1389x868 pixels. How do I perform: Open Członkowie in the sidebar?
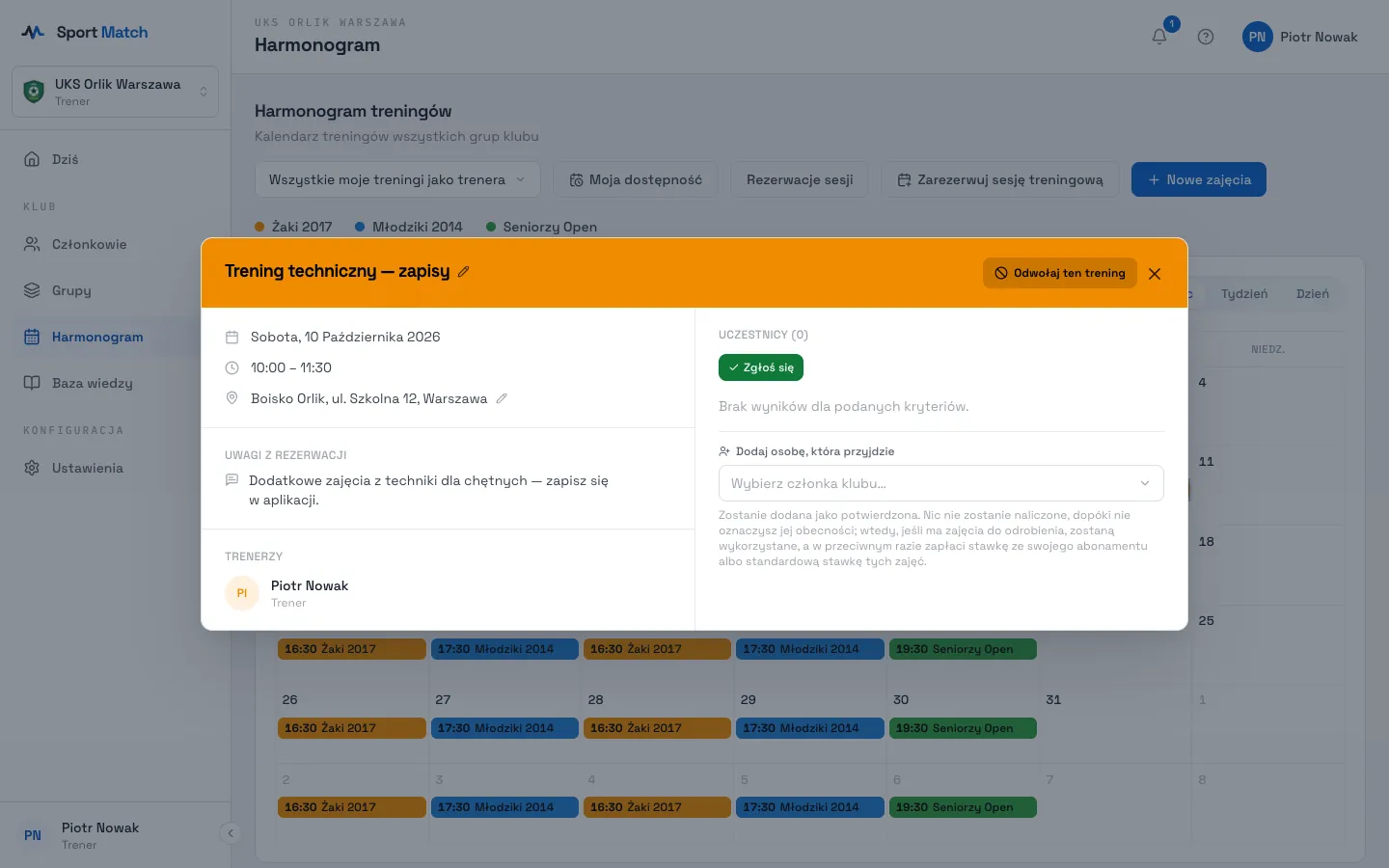coord(115,244)
